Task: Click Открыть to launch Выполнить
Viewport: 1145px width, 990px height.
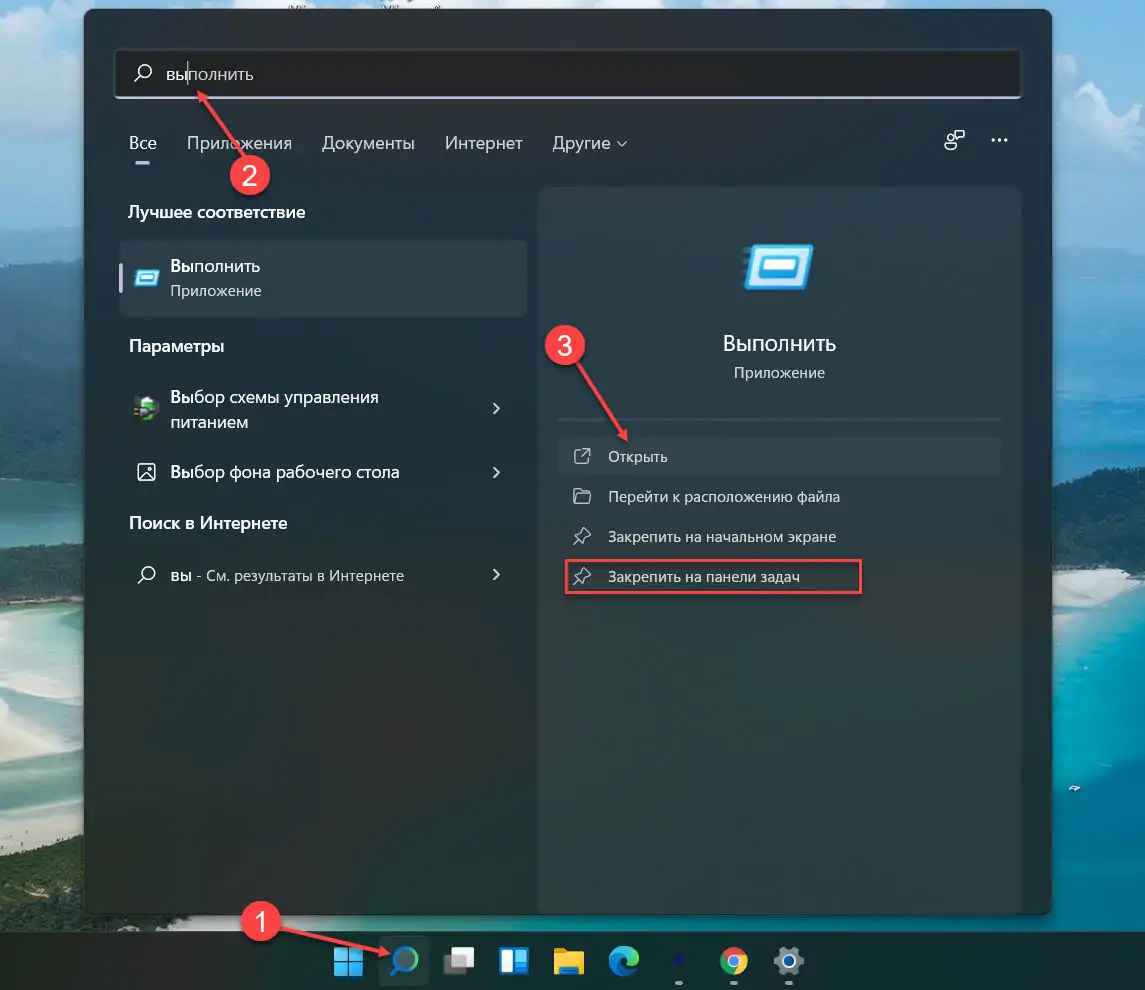Action: pos(638,457)
